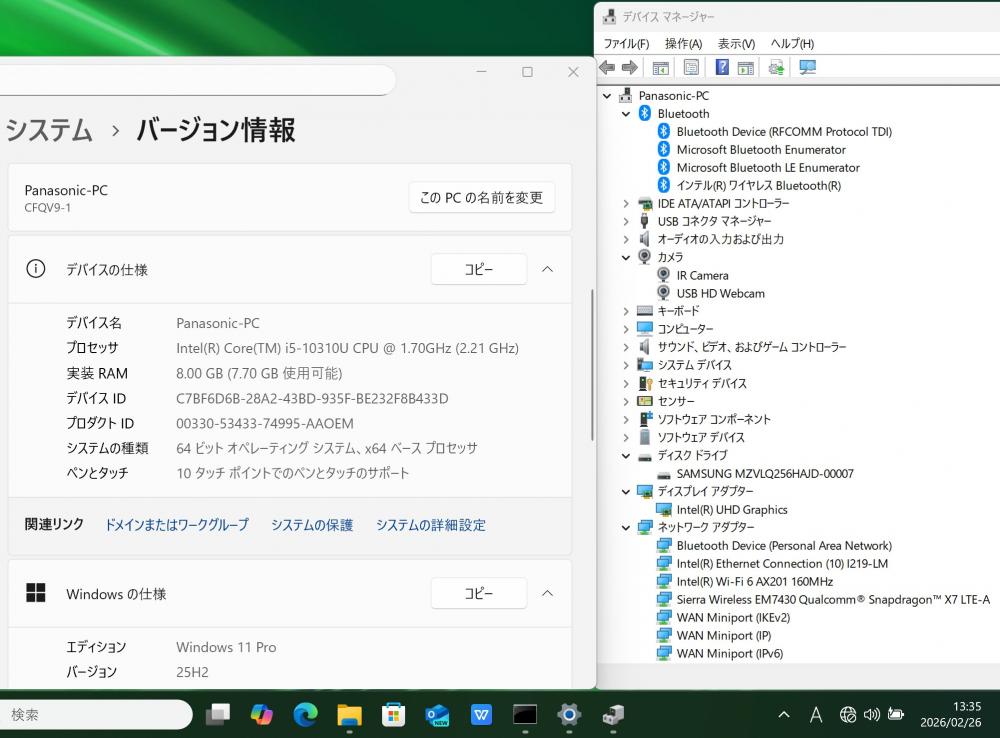Select the IR Camera device
Viewport: 1000px width, 738px height.
tap(702, 275)
